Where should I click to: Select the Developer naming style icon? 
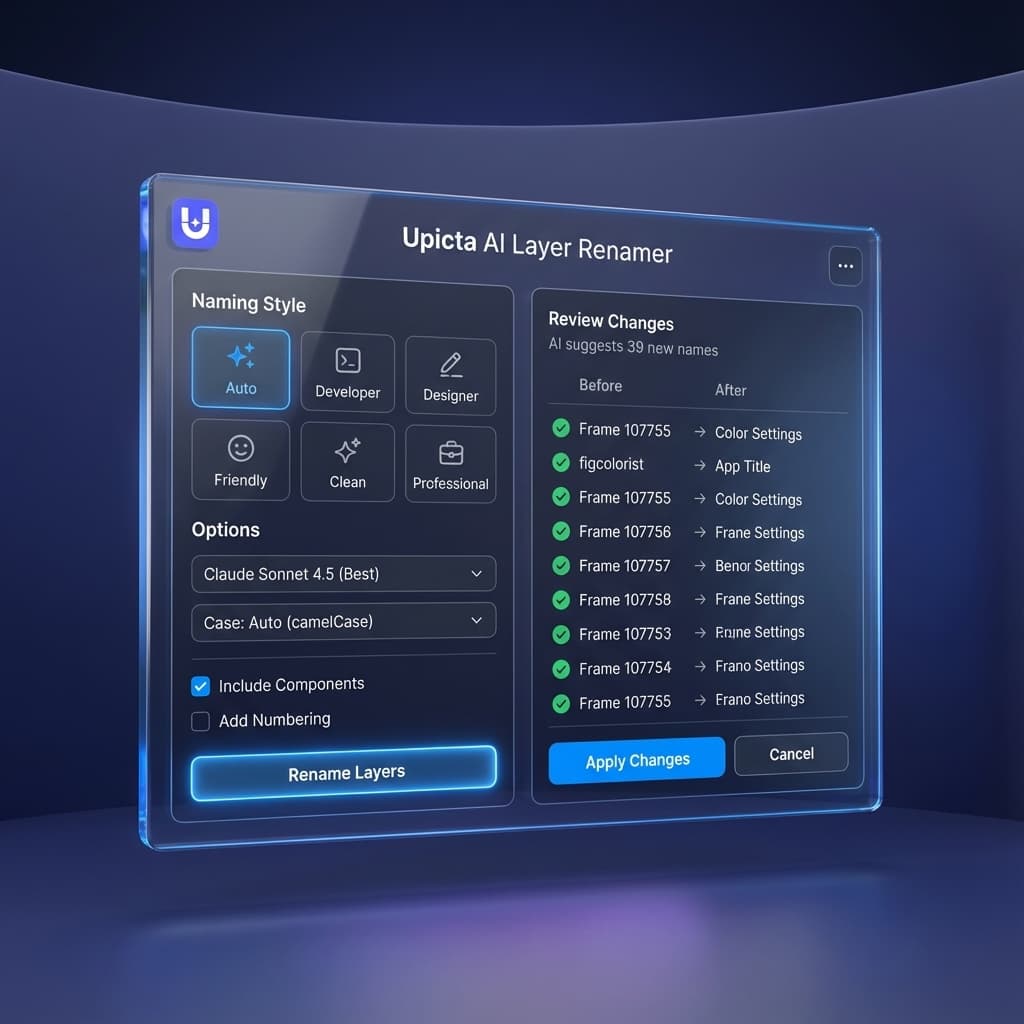347,374
